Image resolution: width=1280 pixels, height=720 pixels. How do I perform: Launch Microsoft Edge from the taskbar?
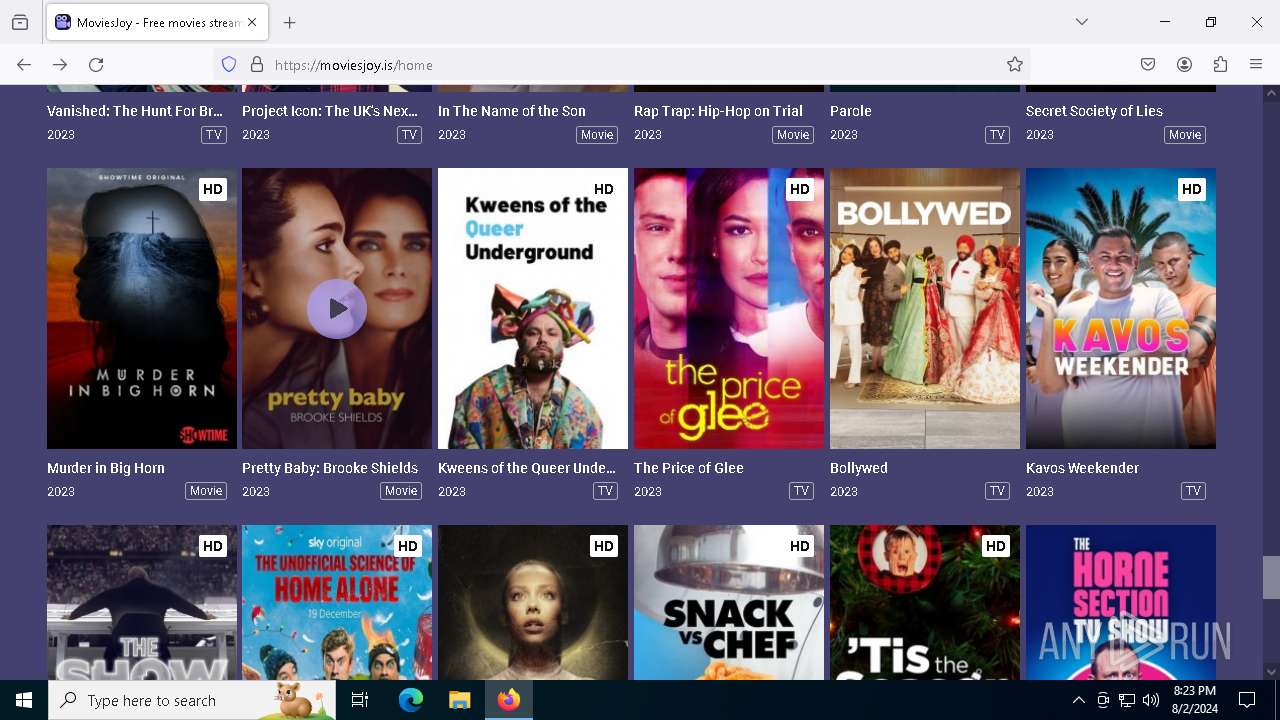[411, 700]
